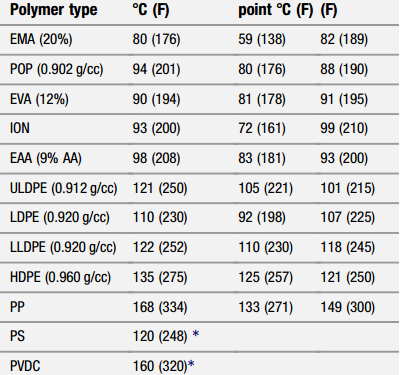
Task: Select the 120 (248) value for PS
Action: pos(160,336)
